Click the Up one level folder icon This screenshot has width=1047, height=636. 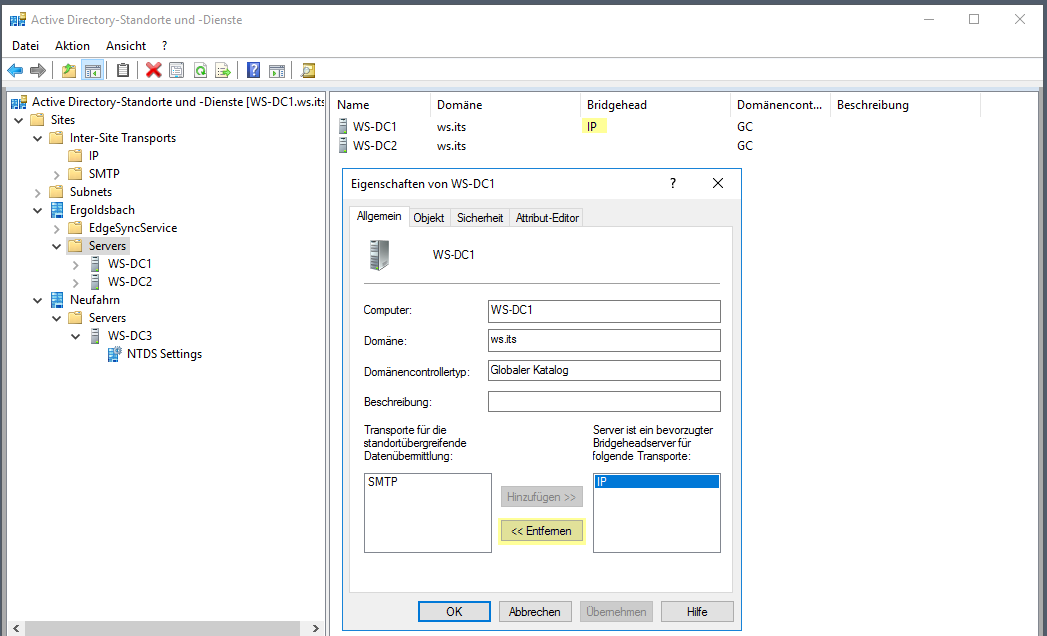click(x=69, y=70)
